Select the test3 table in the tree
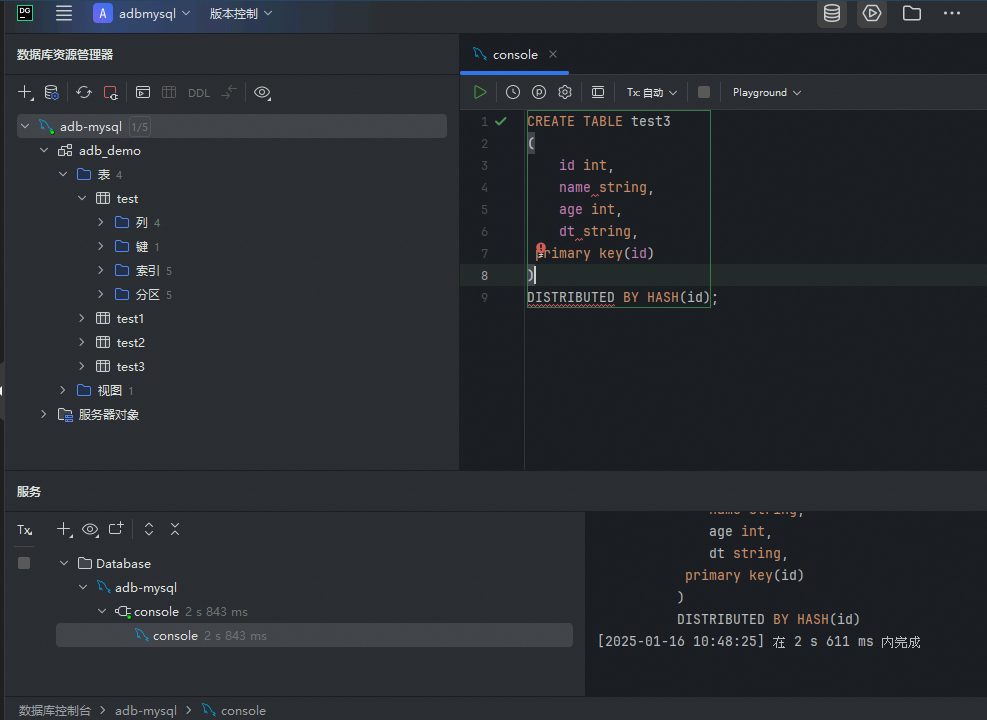 click(130, 366)
